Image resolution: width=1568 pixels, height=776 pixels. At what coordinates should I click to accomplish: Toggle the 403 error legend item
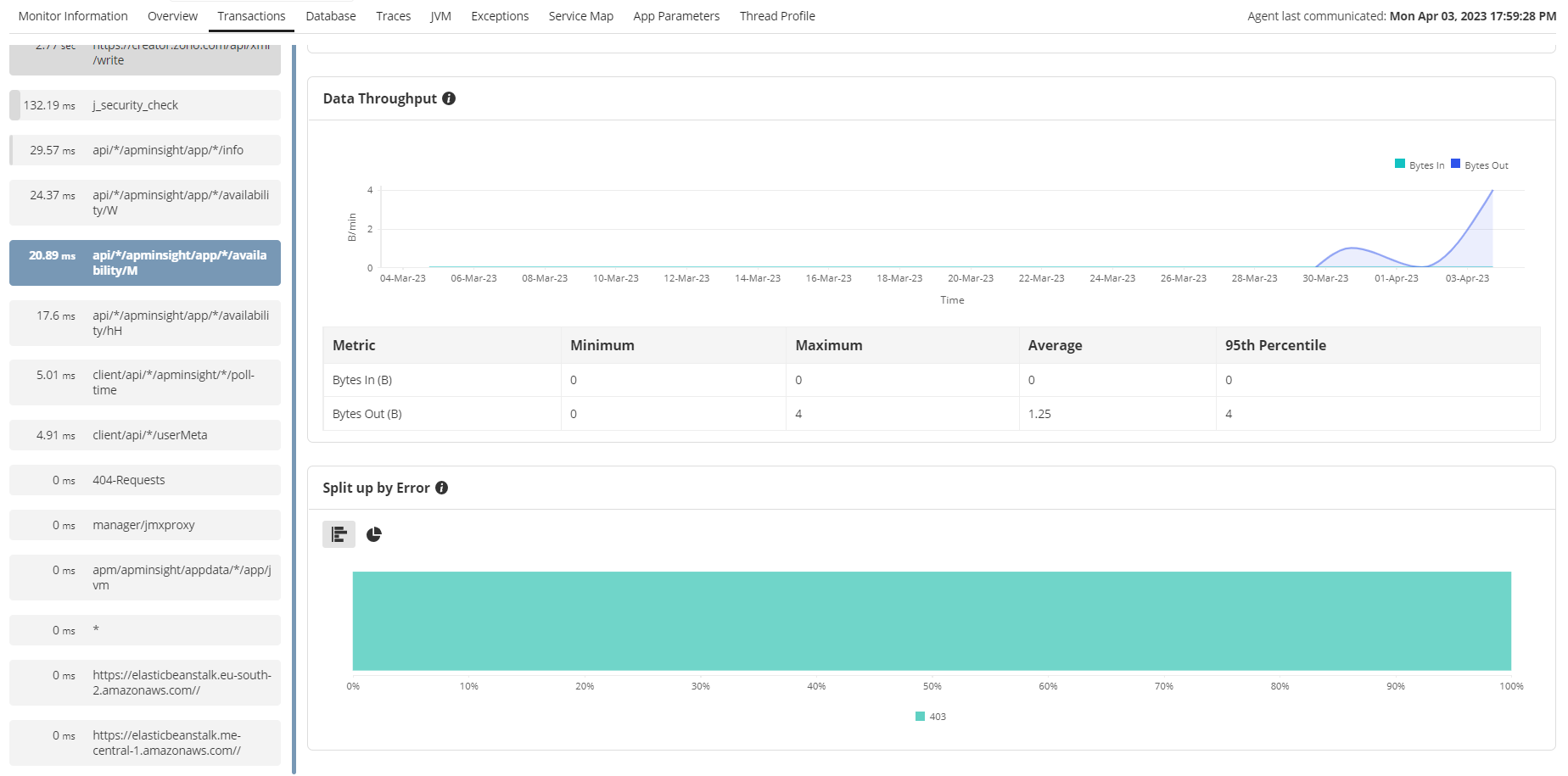(x=931, y=717)
